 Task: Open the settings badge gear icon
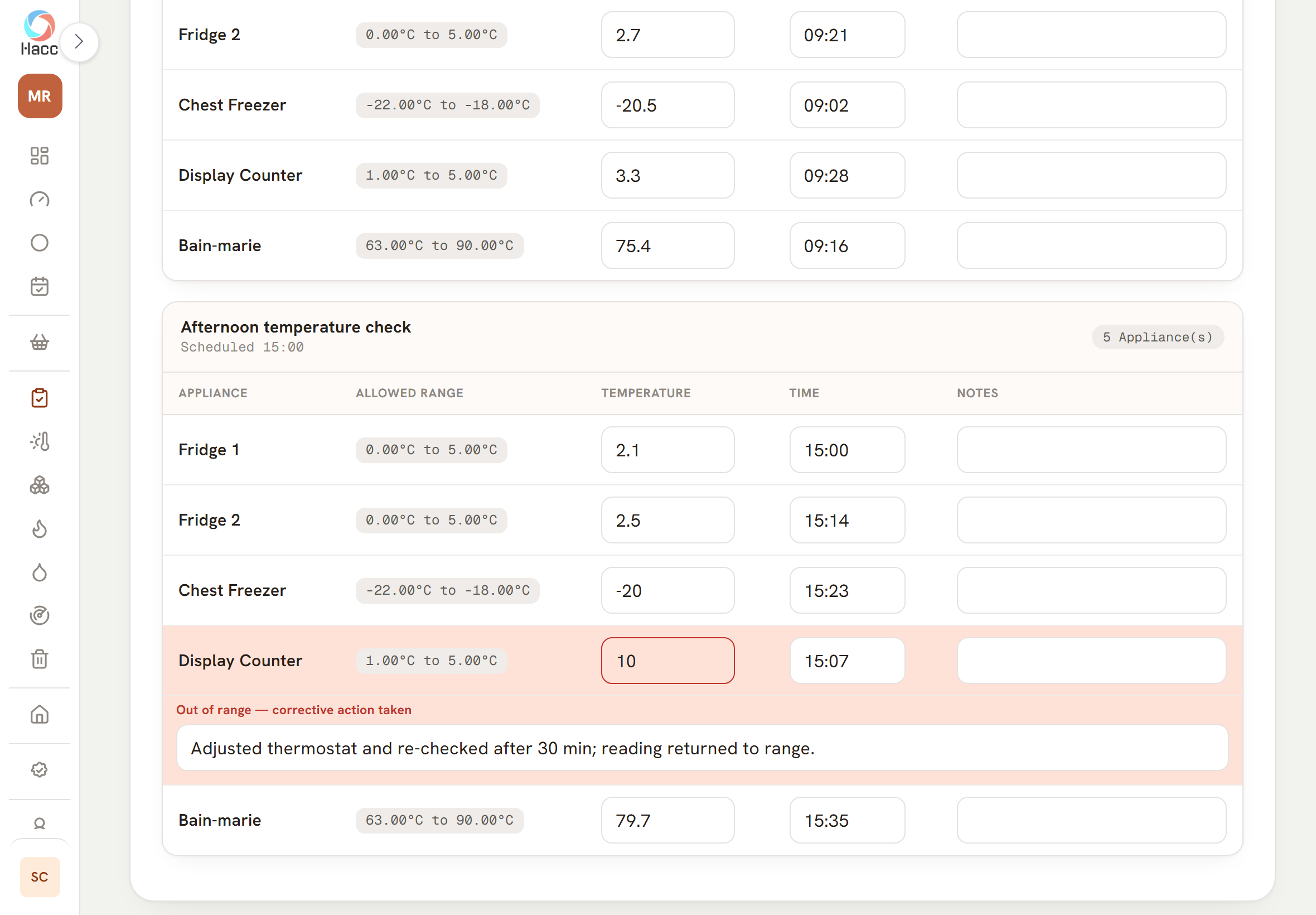pyautogui.click(x=40, y=770)
